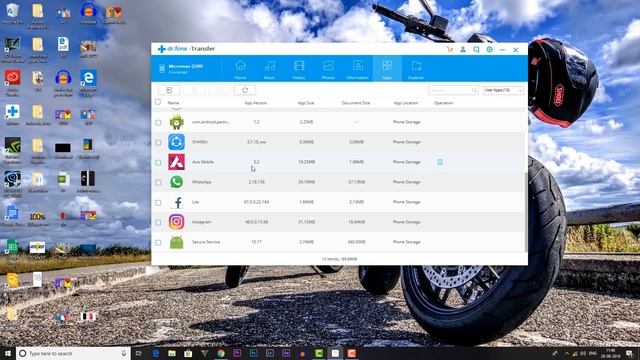
Task: Open the feedback chat icon in title bar
Action: click(476, 49)
